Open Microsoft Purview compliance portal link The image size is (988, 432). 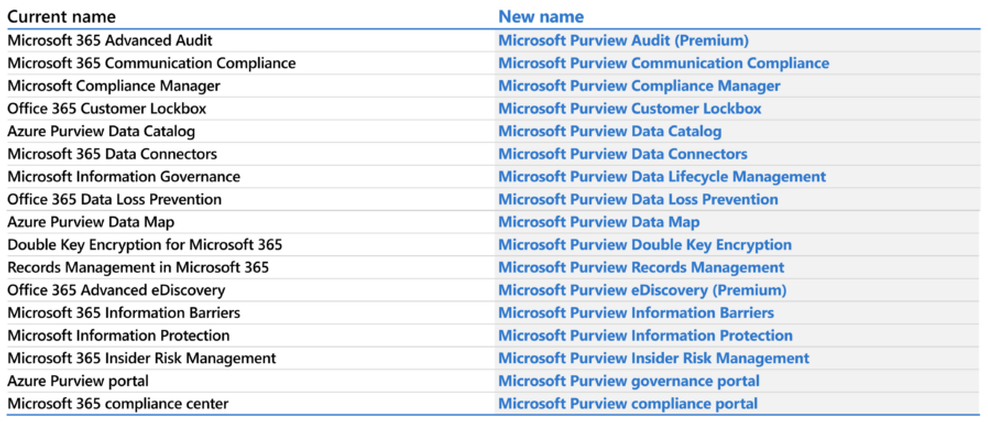coord(628,404)
